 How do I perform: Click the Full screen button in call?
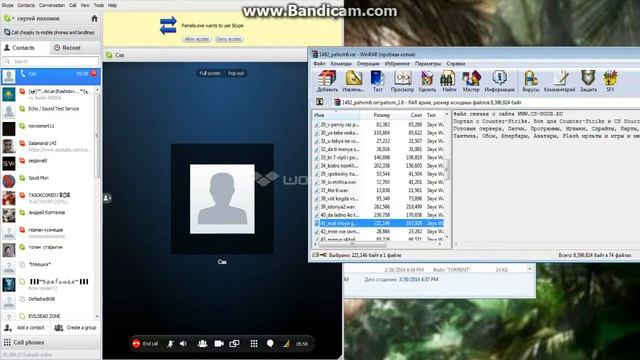coord(210,73)
